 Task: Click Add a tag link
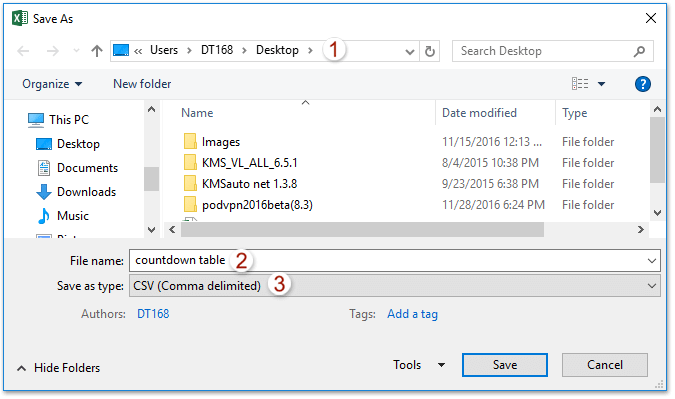(x=412, y=314)
